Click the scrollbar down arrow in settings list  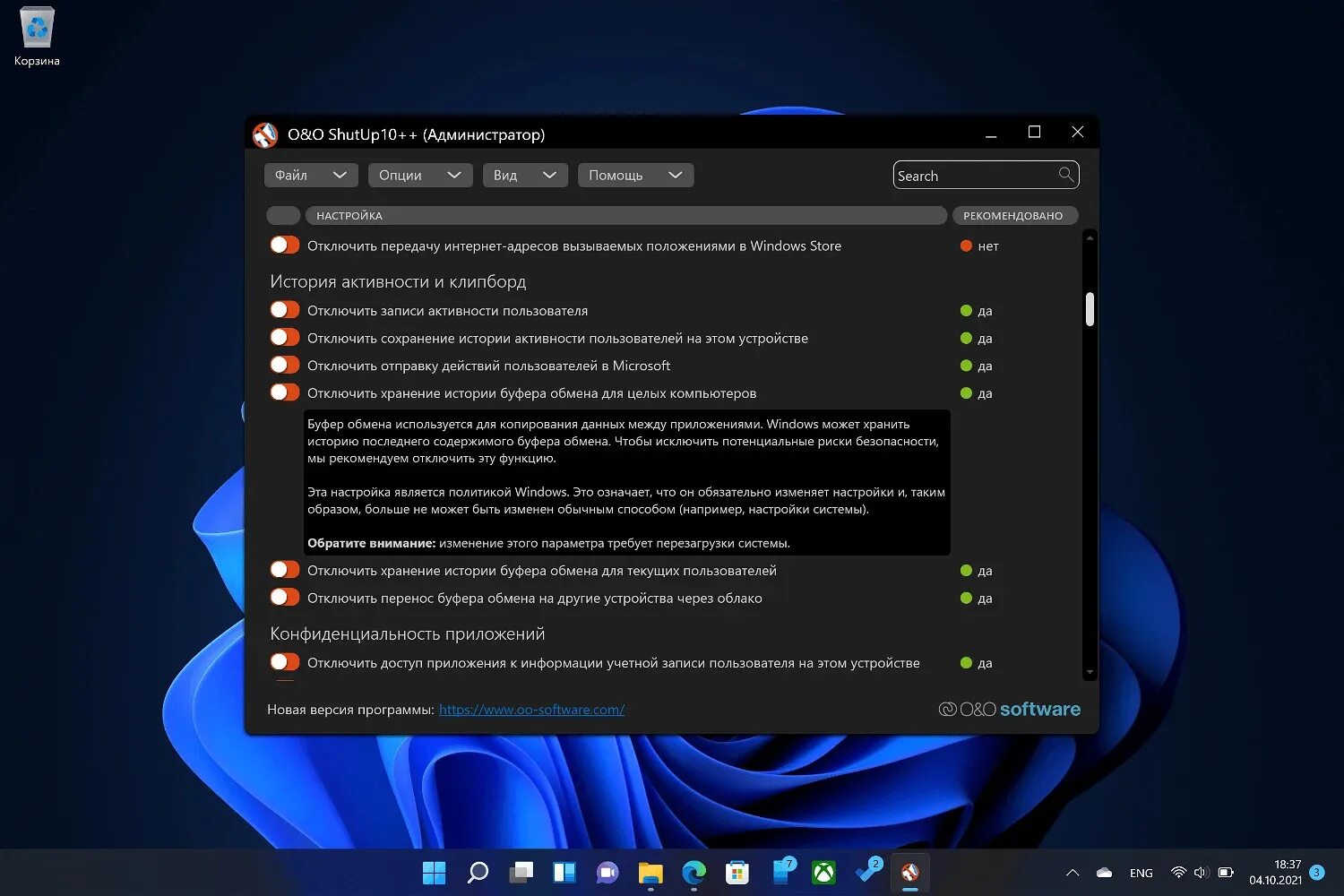[1090, 672]
